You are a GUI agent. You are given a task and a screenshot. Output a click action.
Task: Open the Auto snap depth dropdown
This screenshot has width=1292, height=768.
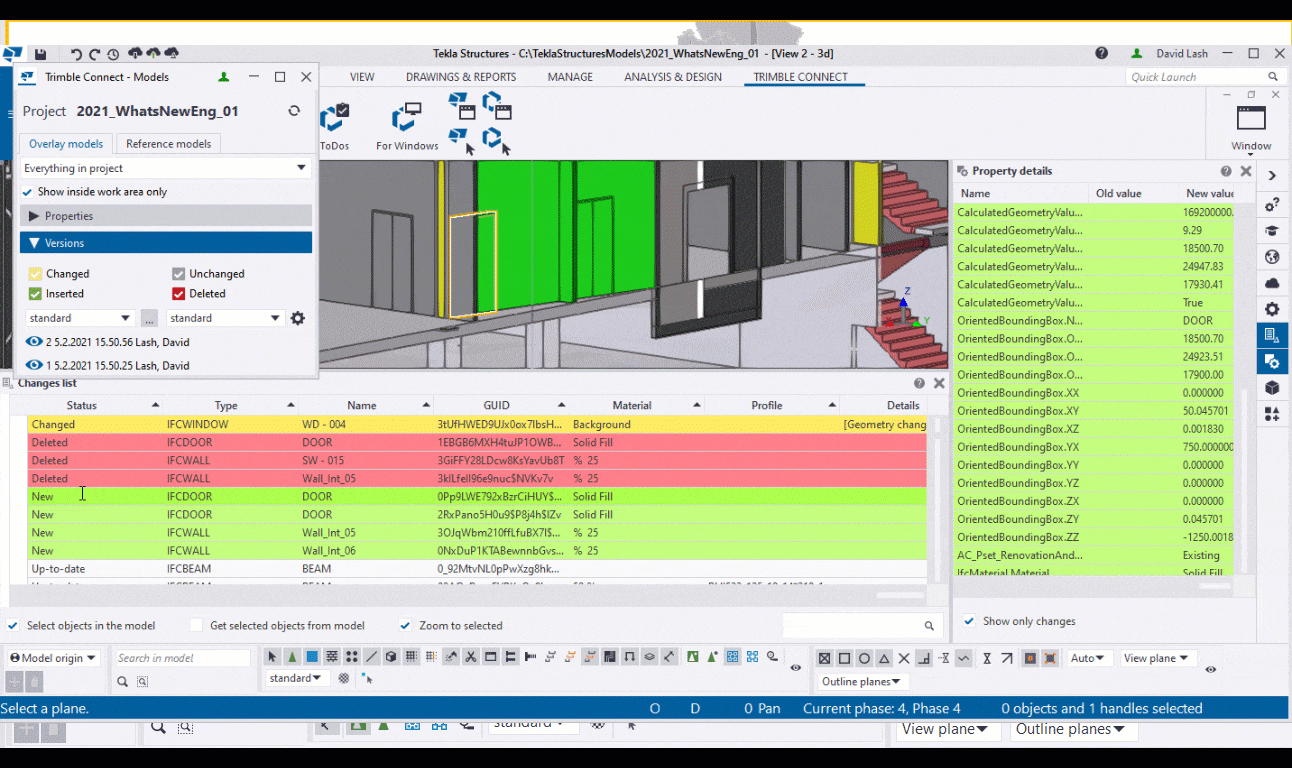(1088, 658)
